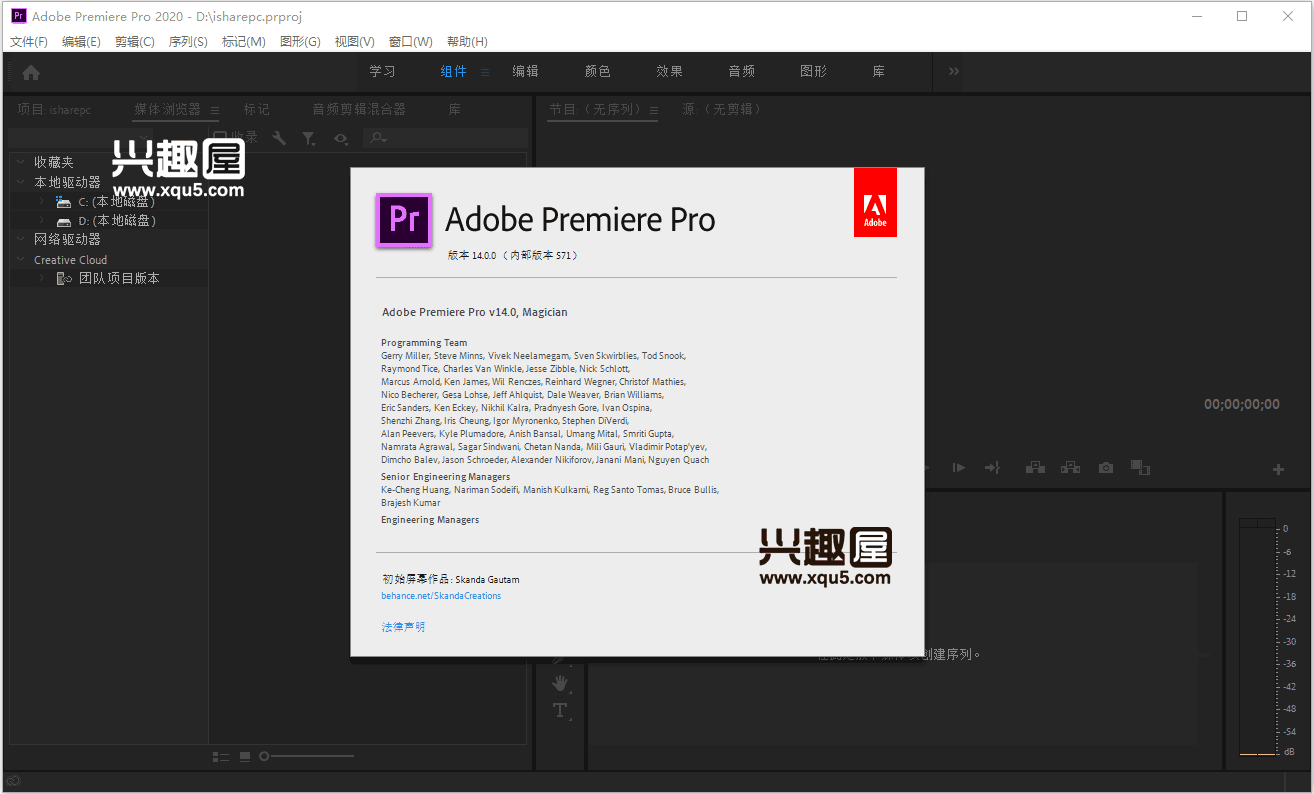Open the 音频剪辑混合器 panel tab
This screenshot has height=794, width=1314.
(359, 110)
